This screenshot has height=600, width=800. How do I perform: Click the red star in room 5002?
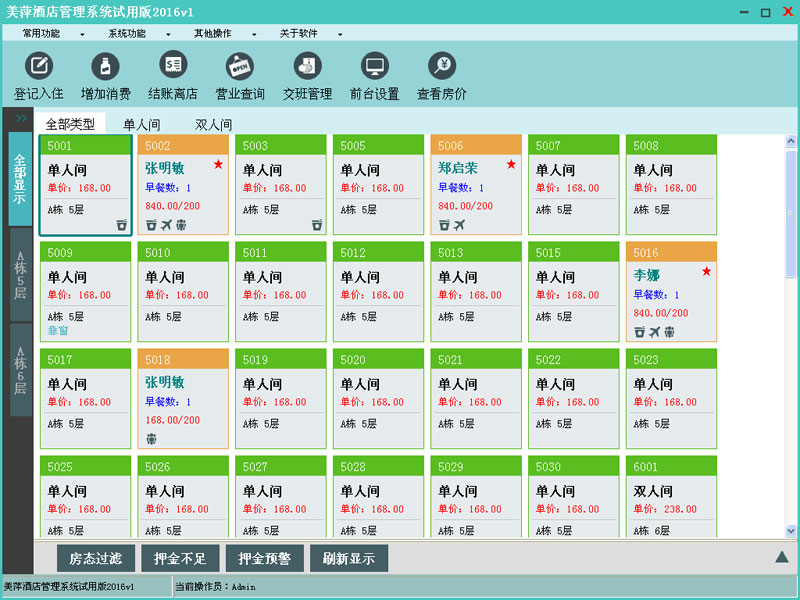(218, 164)
